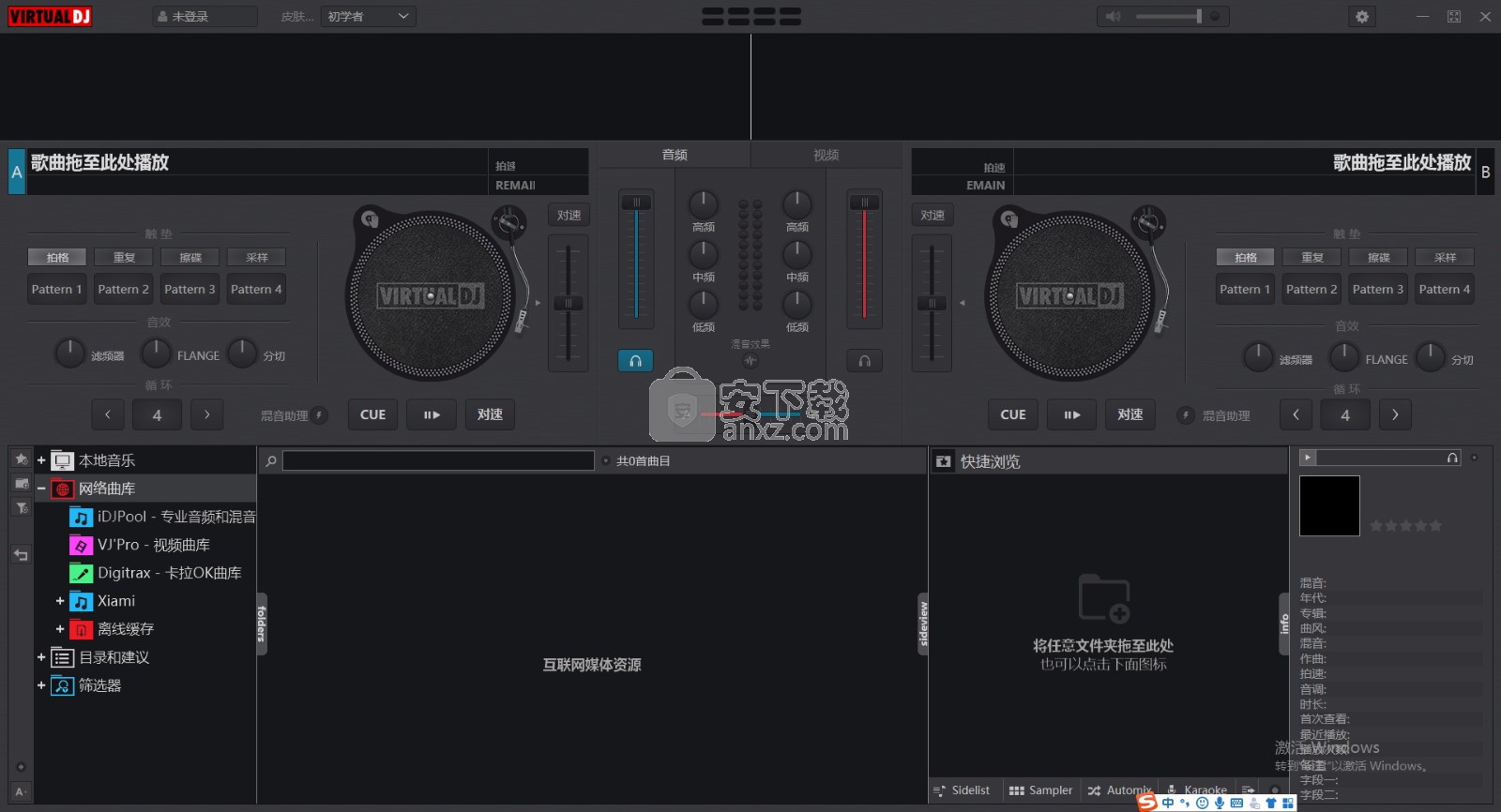The width and height of the screenshot is (1501, 812).
Task: Click the sideview options dot icon
Action: tap(1274, 790)
